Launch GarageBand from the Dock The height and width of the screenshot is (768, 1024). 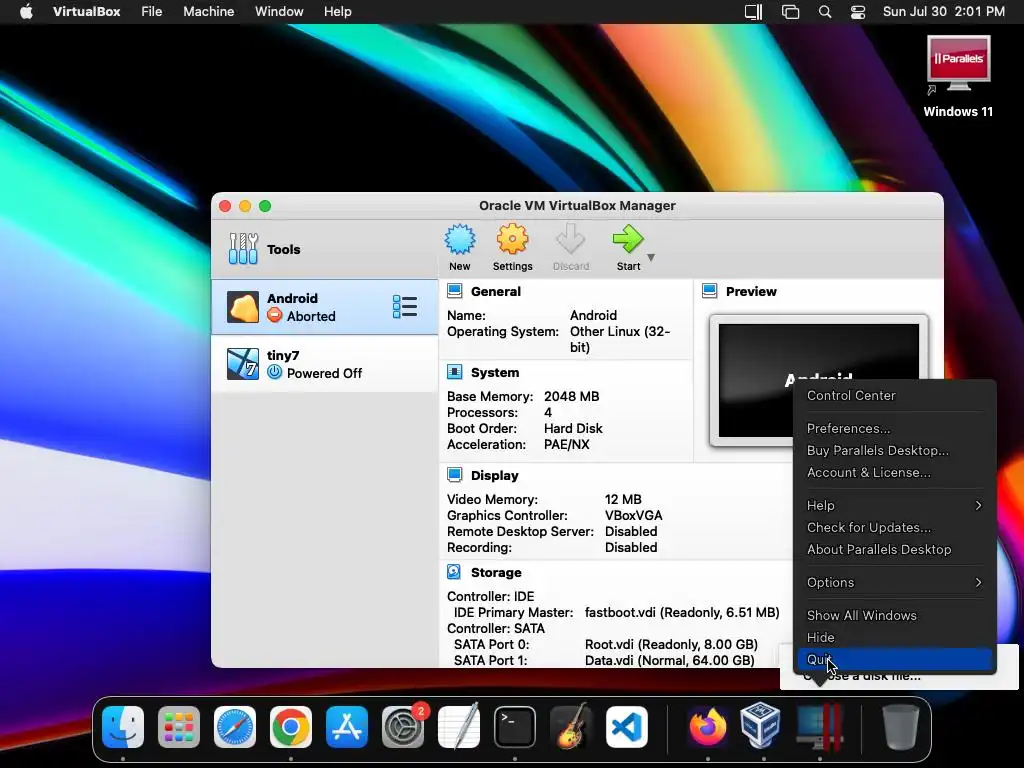coord(571,726)
